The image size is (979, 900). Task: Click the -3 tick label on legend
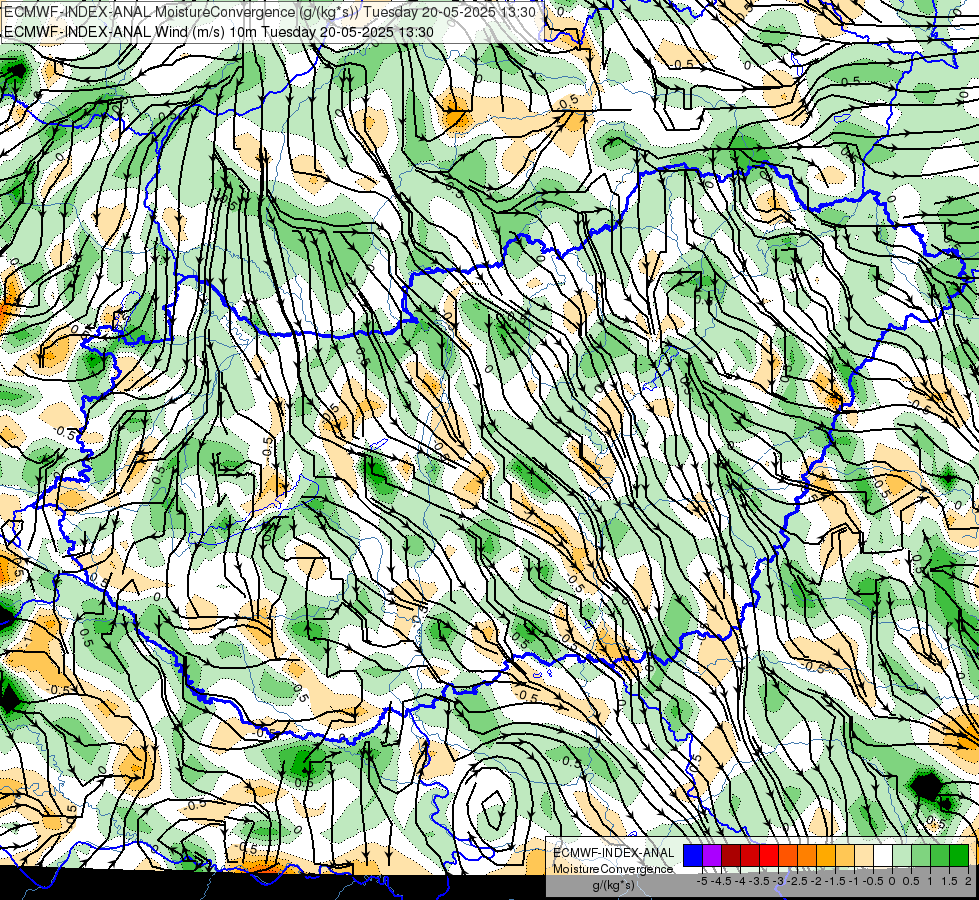click(779, 881)
